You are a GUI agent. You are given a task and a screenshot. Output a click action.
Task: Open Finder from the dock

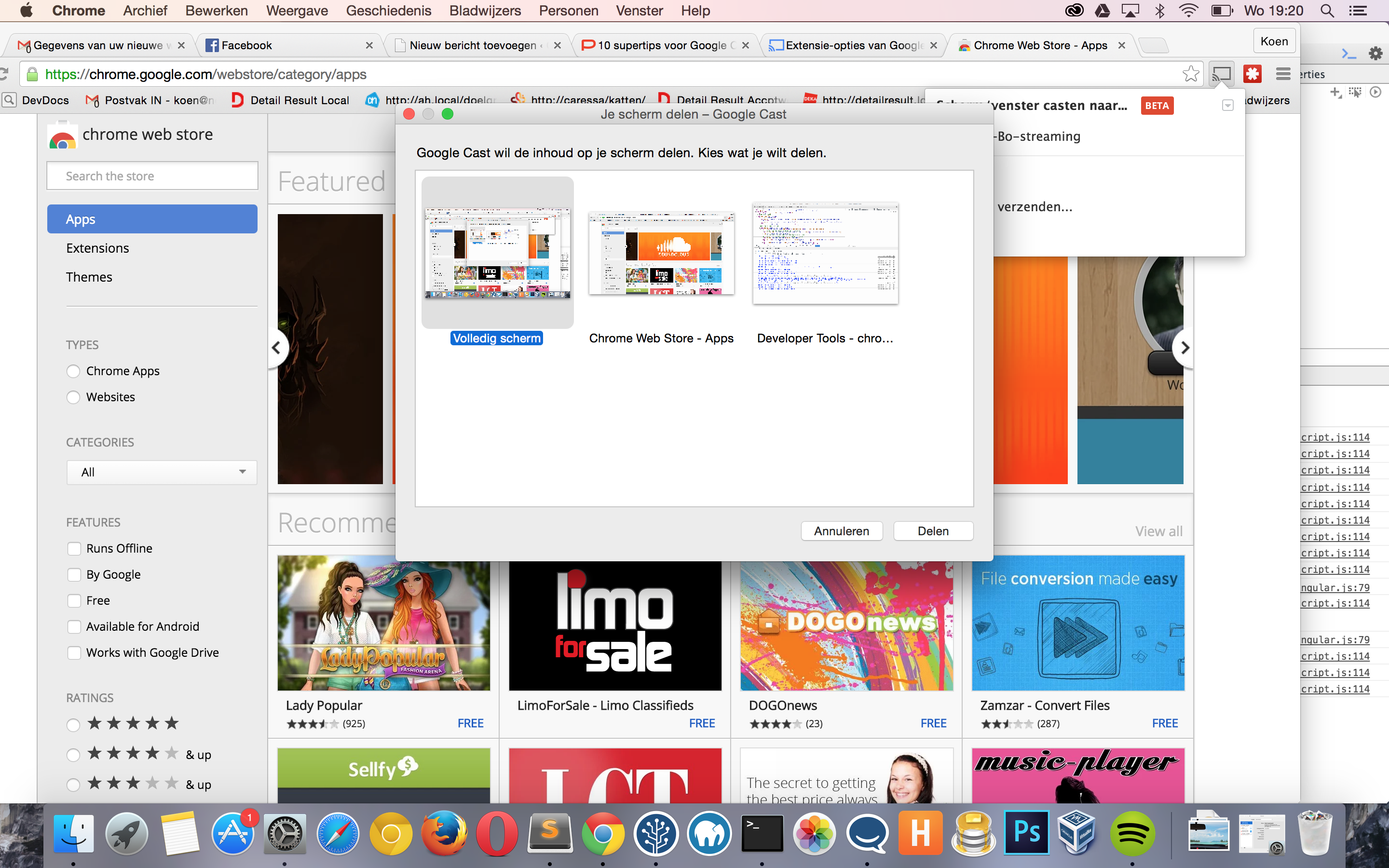[73, 834]
